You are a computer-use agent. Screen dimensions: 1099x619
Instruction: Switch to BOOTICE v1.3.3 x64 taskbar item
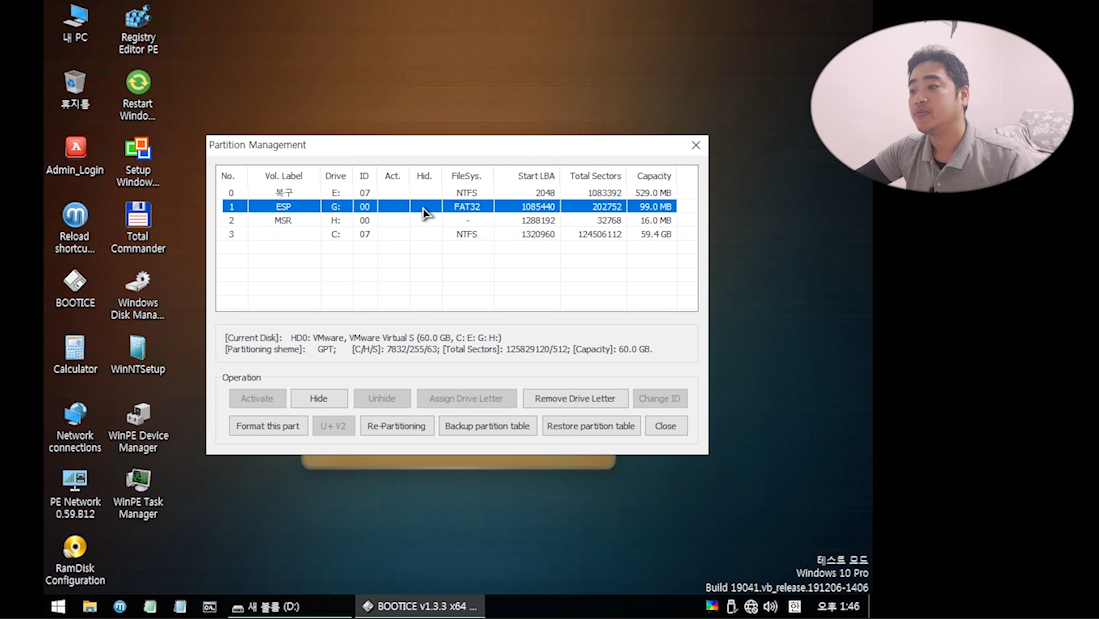tap(420, 606)
